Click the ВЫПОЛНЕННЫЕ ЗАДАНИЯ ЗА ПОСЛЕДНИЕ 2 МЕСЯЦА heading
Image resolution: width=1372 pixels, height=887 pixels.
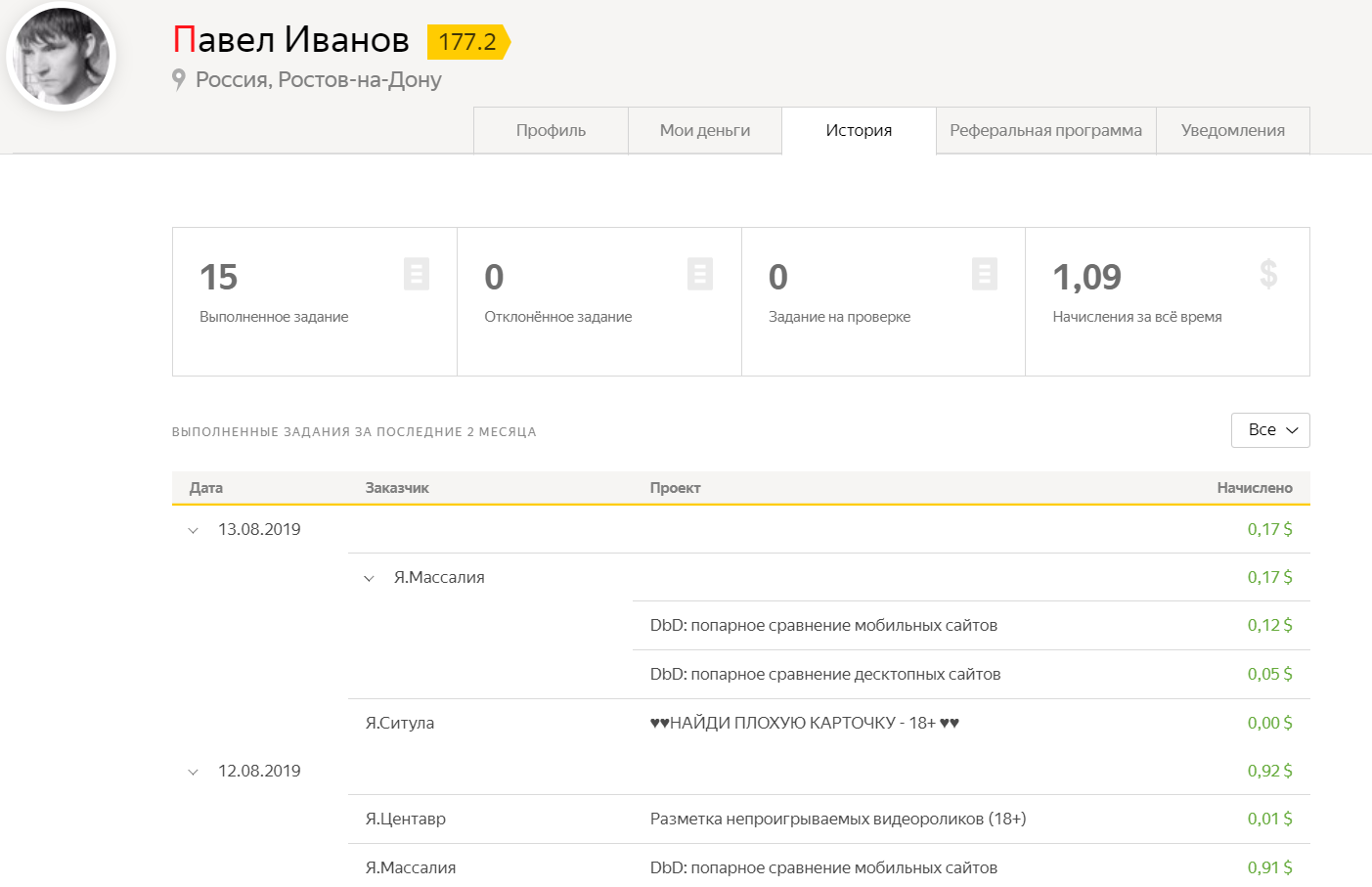[x=354, y=431]
